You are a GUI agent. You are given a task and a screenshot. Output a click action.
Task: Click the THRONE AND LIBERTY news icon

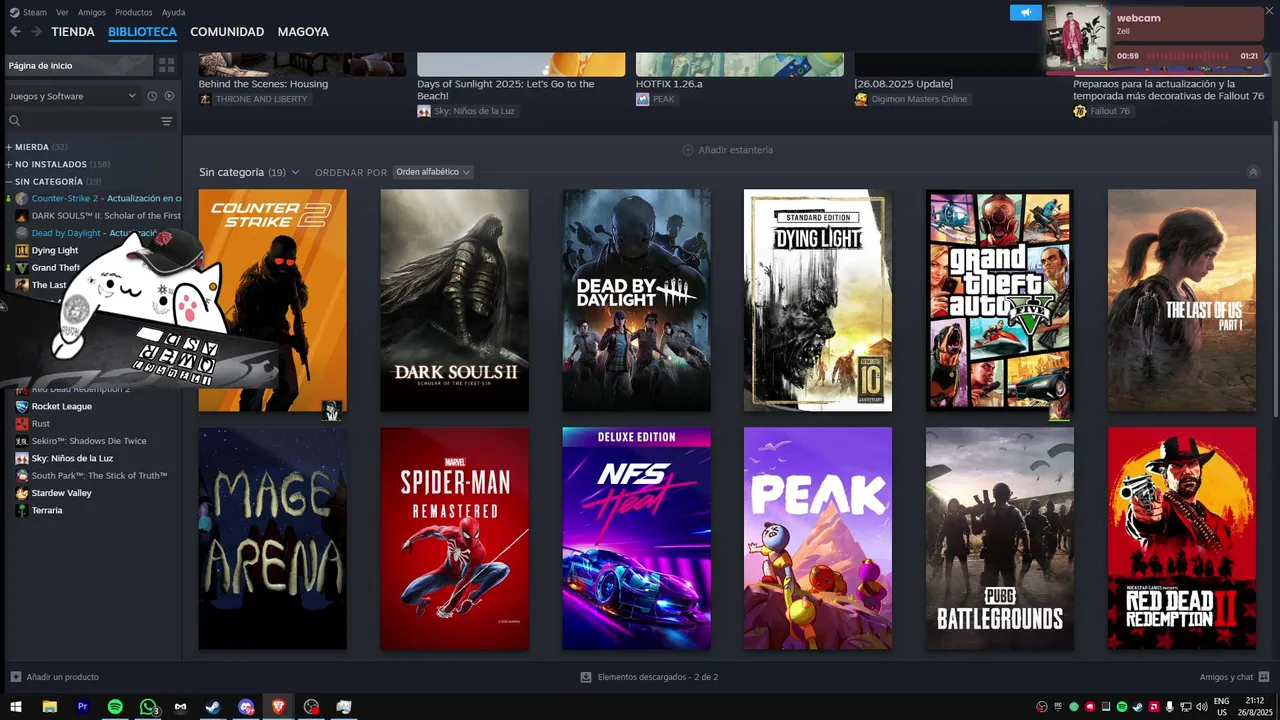[x=205, y=99]
